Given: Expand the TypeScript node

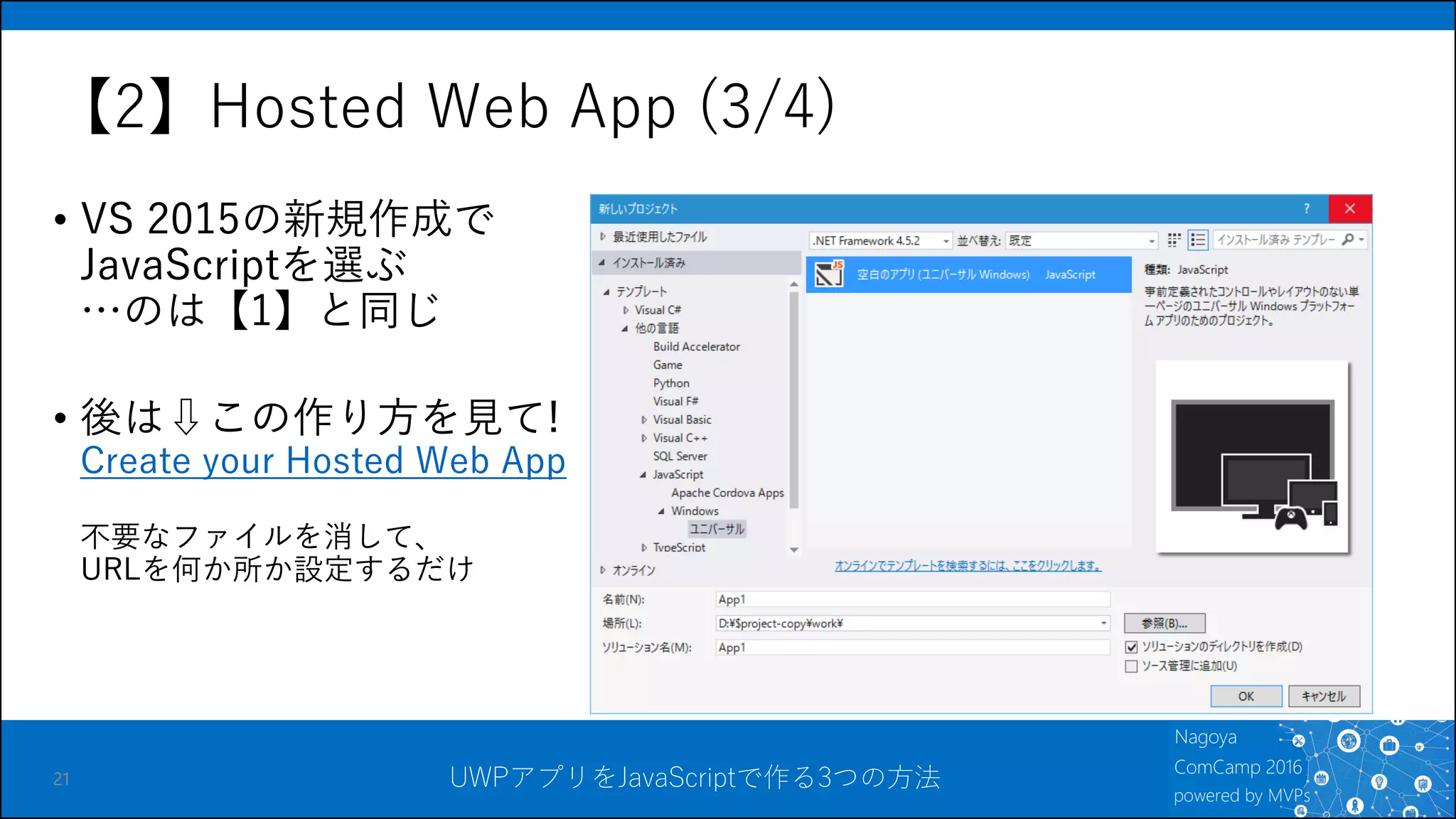Looking at the screenshot, I should [644, 547].
